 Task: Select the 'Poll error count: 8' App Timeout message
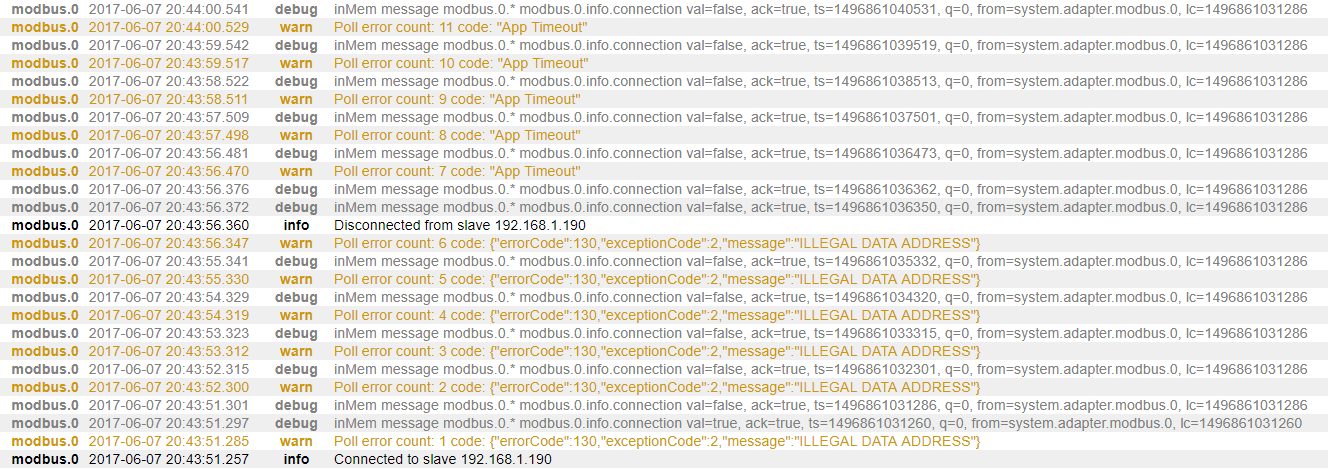click(457, 135)
